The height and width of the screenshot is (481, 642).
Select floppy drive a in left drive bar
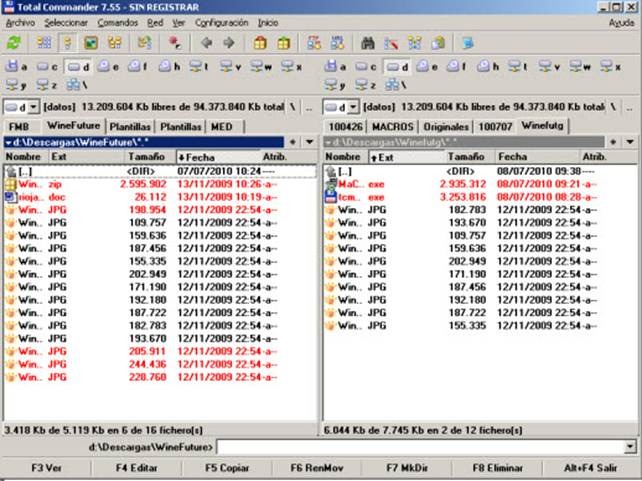(17, 66)
